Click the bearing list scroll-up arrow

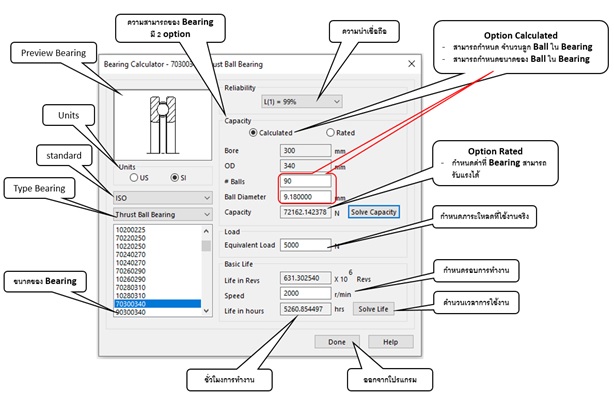tap(206, 231)
